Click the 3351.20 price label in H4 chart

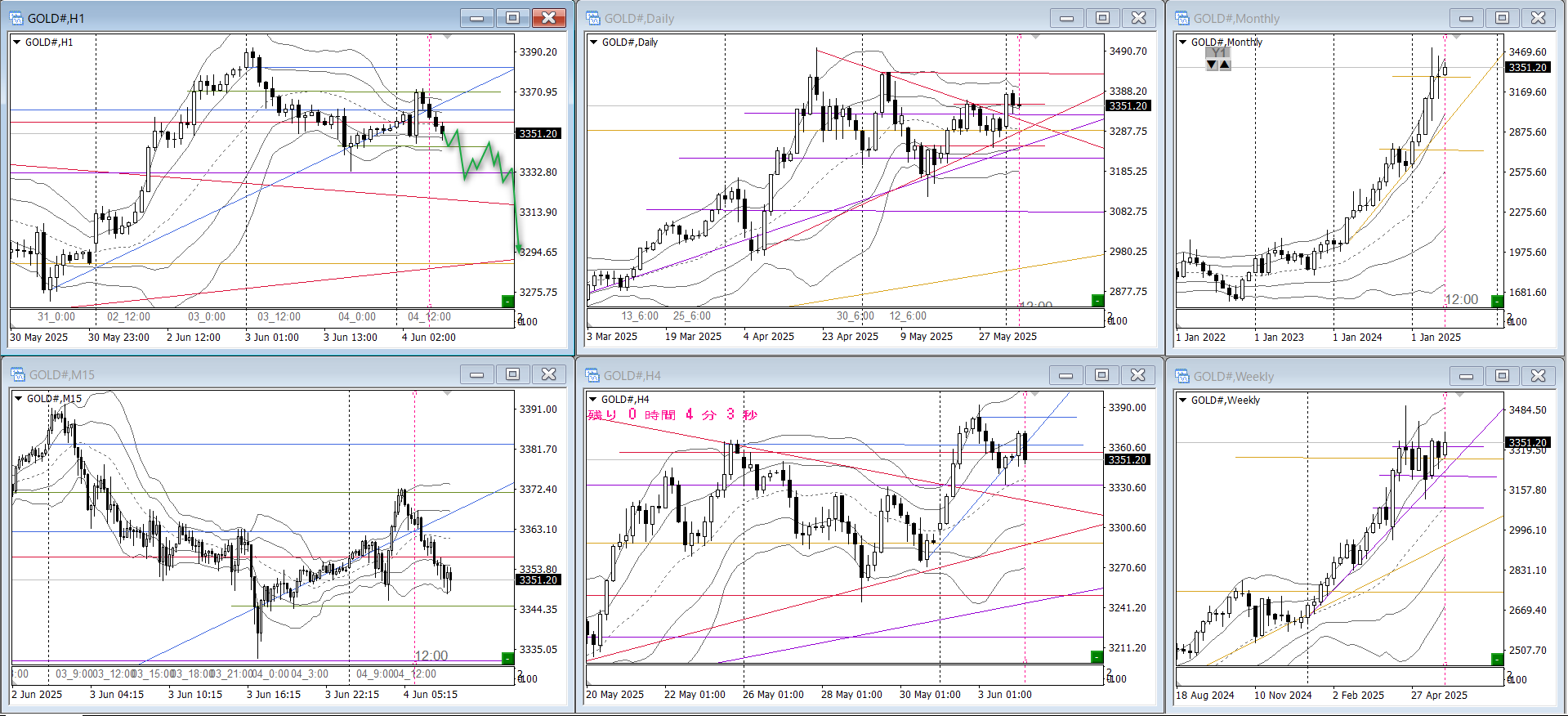coord(1127,459)
